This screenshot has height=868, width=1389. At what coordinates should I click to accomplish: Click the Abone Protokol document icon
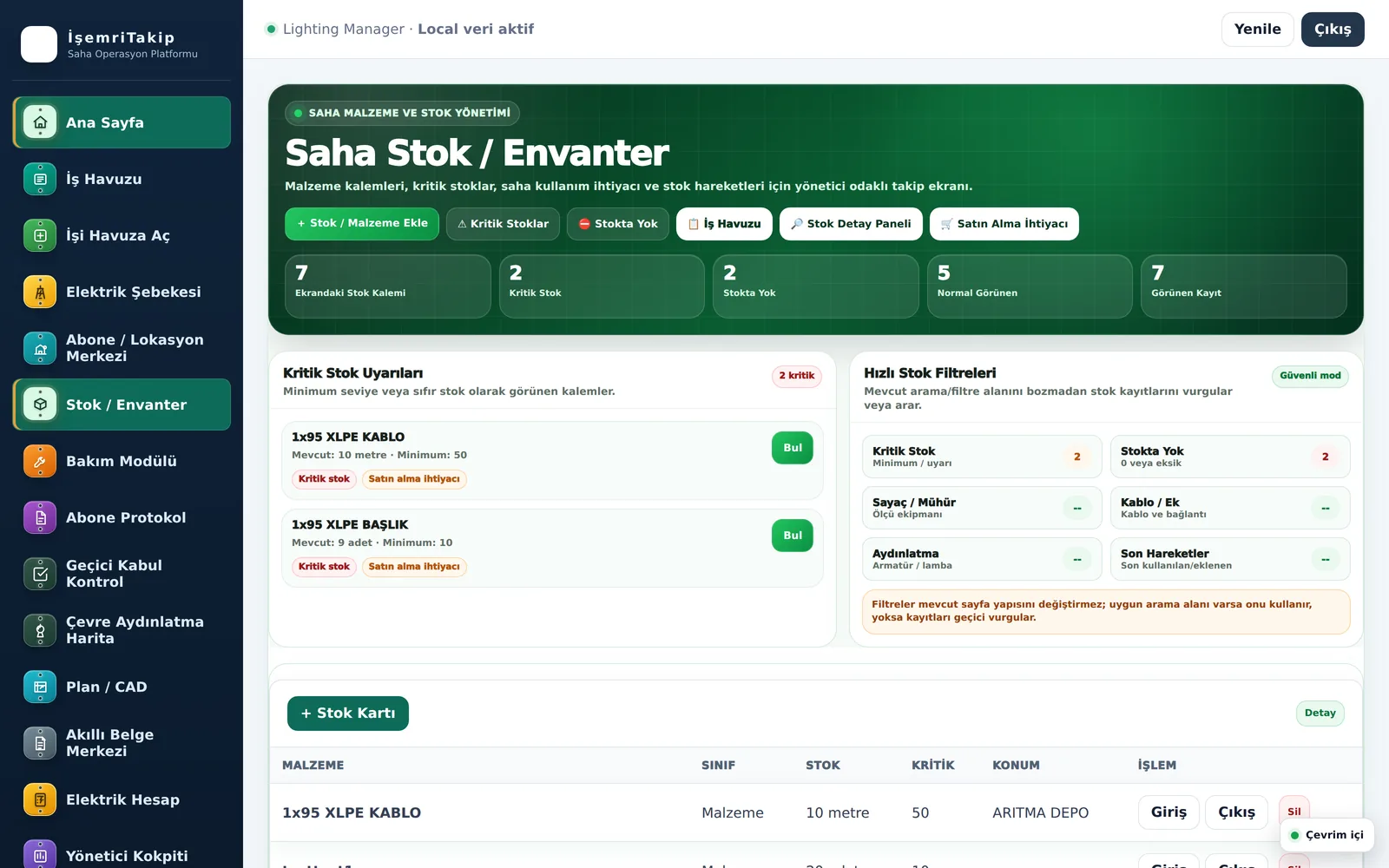click(x=40, y=517)
